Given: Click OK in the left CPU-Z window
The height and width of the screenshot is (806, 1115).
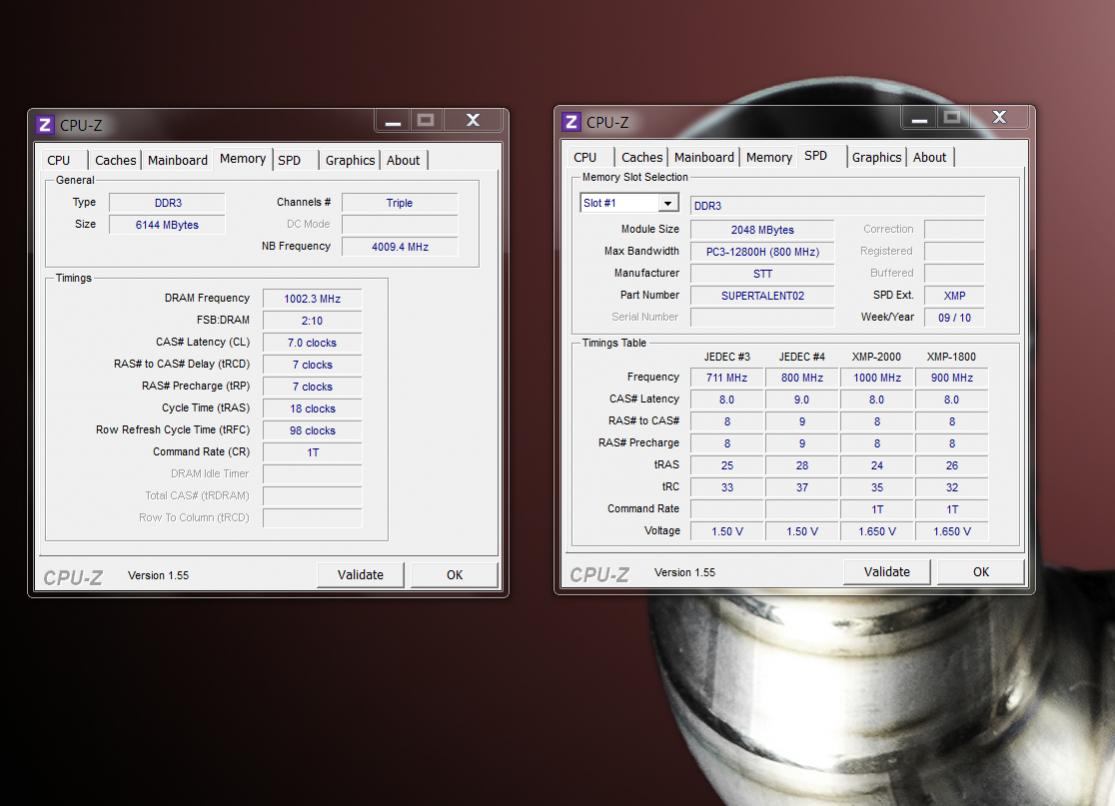Looking at the screenshot, I should pos(454,575).
